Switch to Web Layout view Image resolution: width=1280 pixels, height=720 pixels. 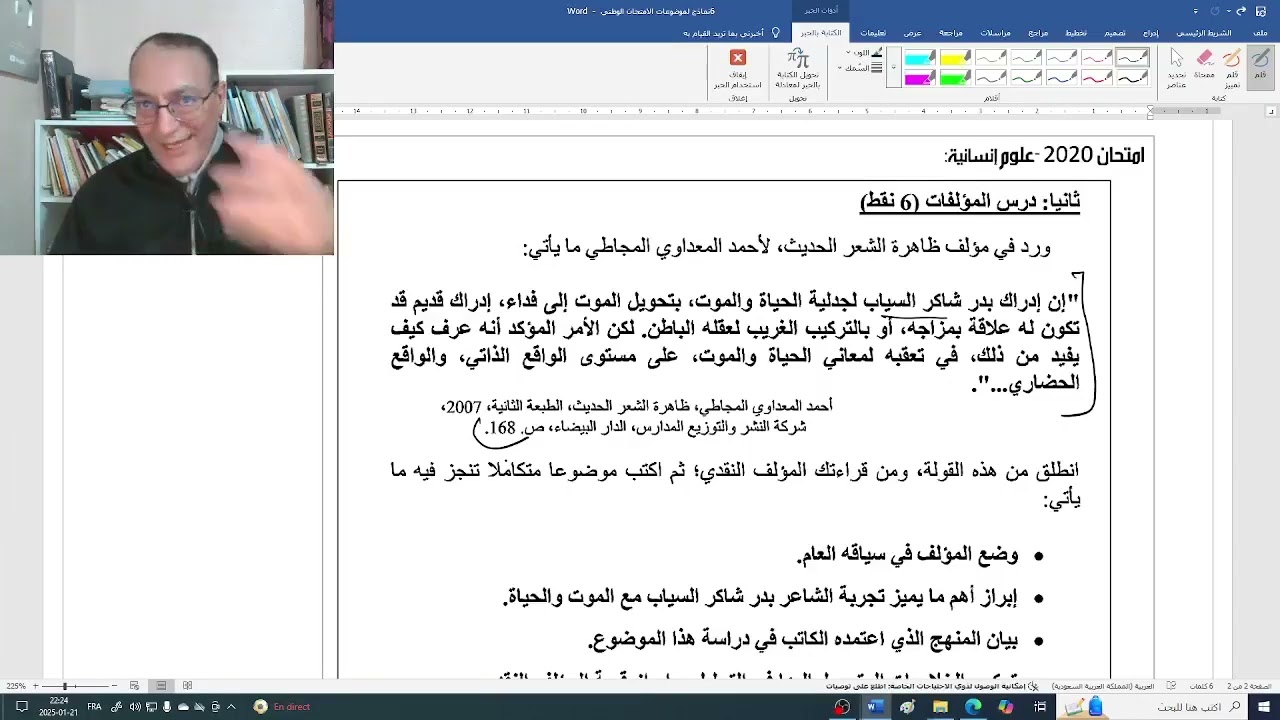135,686
